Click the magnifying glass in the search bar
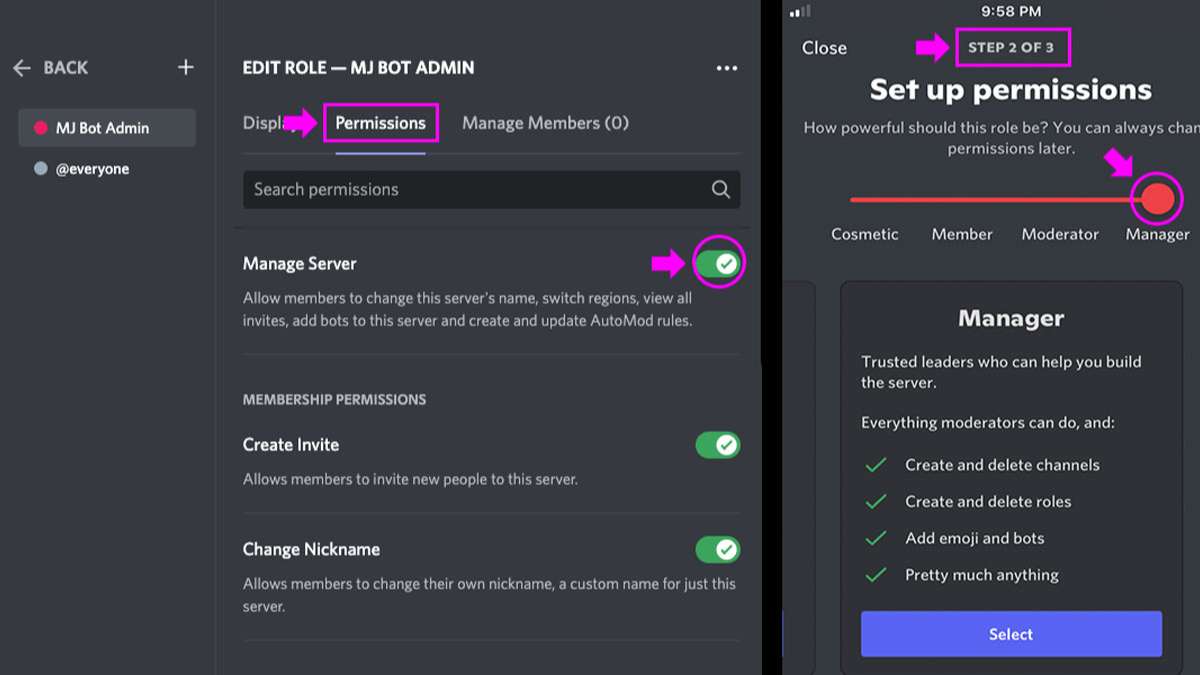 click(720, 189)
